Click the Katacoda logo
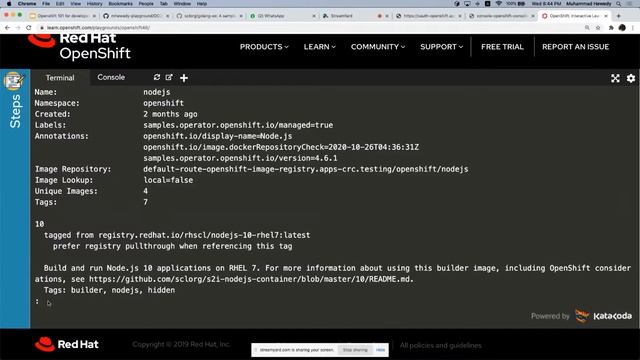 tap(604, 316)
